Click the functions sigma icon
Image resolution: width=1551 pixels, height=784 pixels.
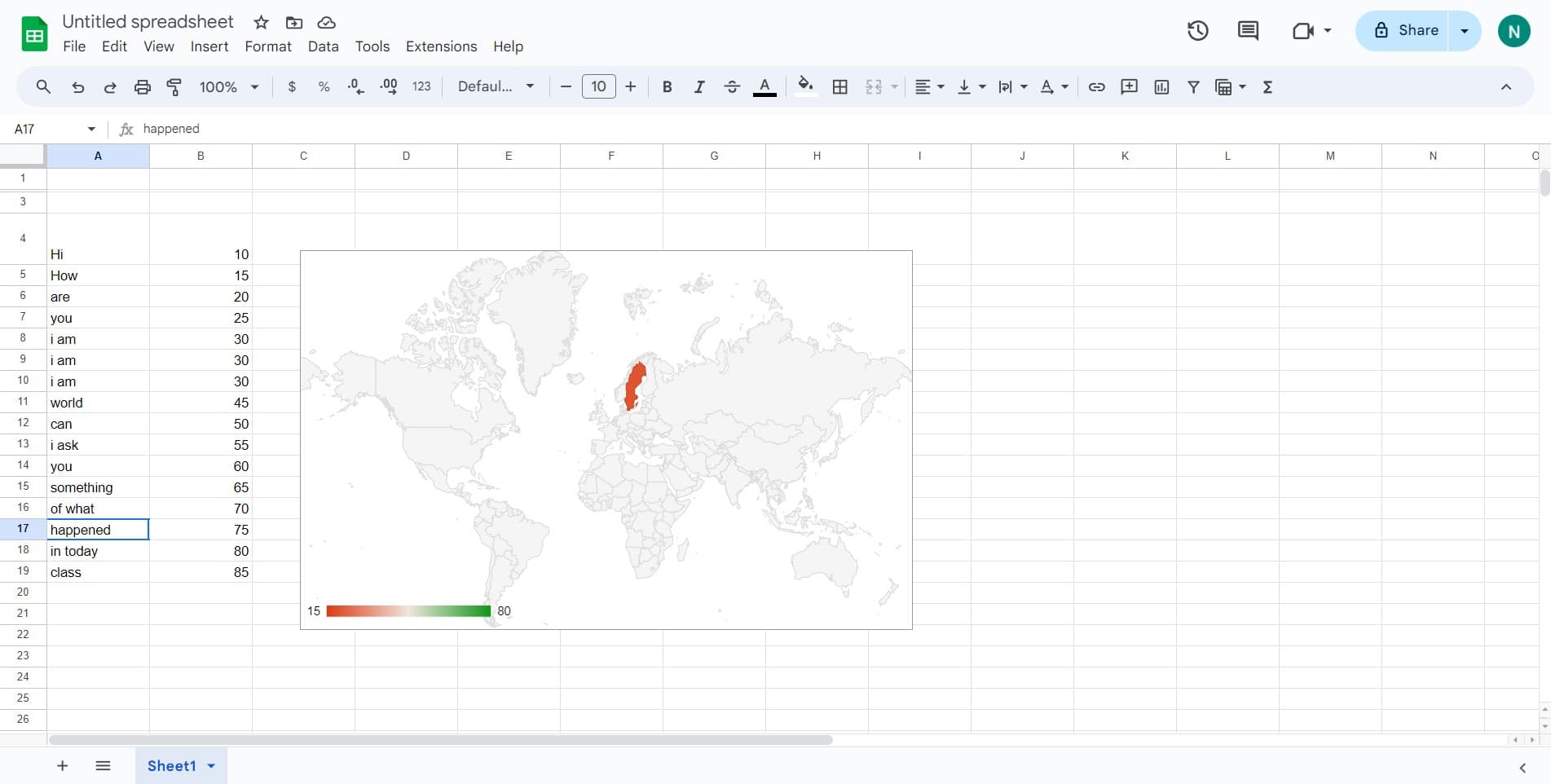pos(1267,87)
